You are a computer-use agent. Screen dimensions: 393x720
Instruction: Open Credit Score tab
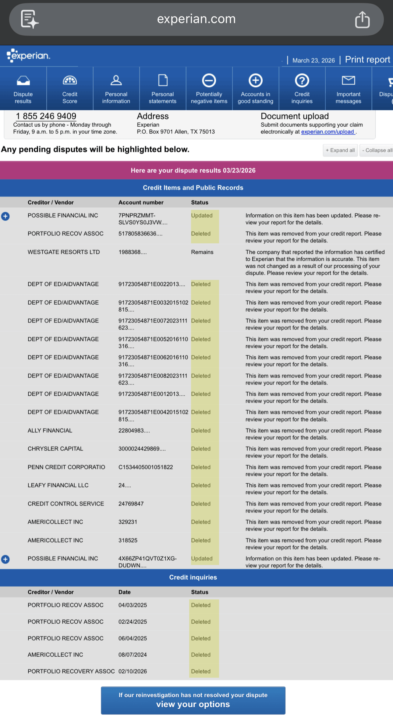point(70,88)
